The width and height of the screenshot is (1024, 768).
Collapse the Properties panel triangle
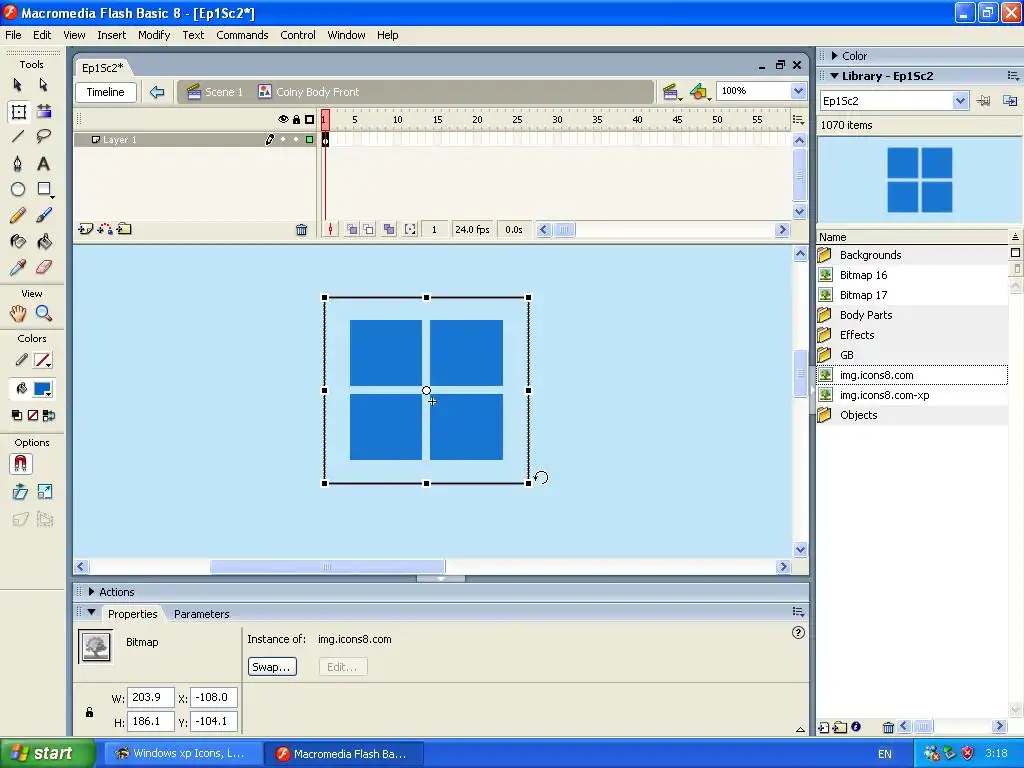(x=91, y=613)
